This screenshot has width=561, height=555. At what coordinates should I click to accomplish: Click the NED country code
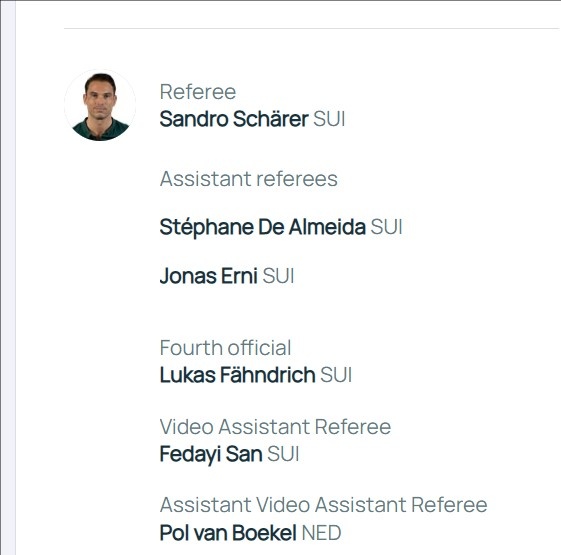[x=322, y=533]
